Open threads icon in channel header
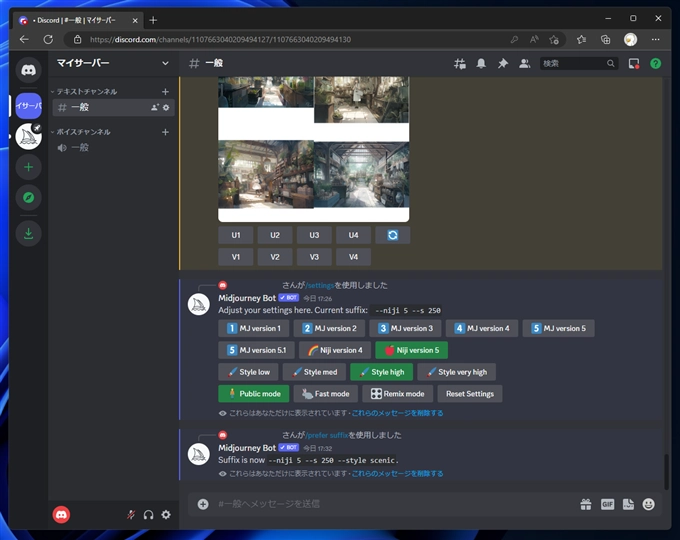 click(x=460, y=64)
